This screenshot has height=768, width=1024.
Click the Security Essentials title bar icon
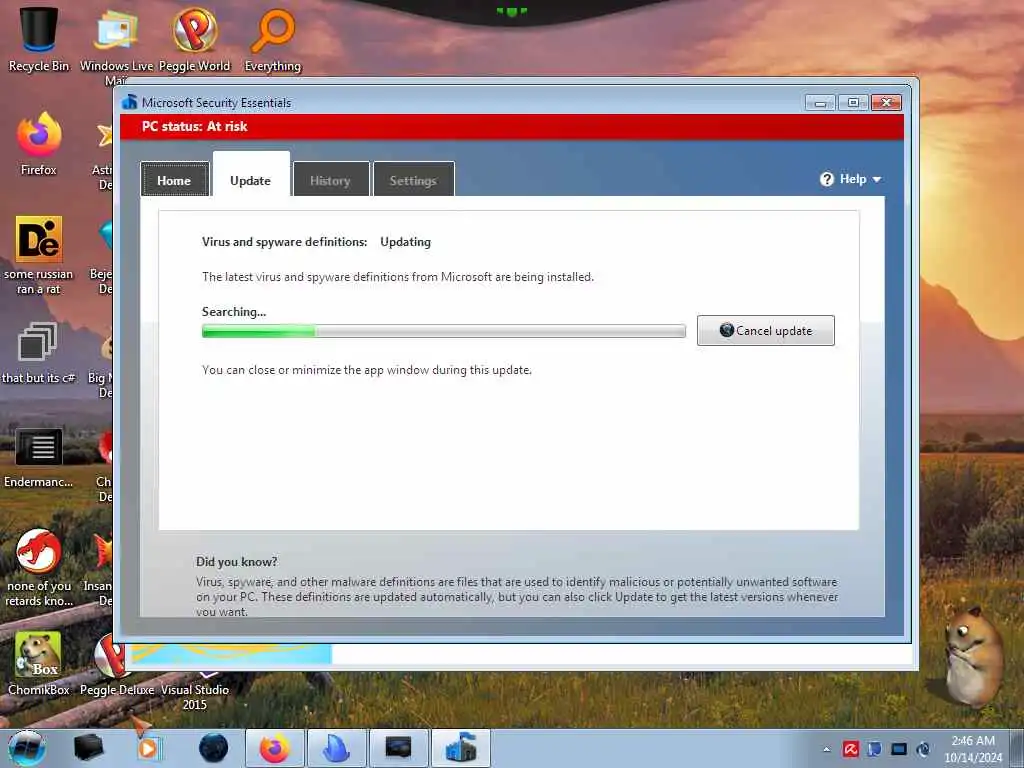pos(129,102)
